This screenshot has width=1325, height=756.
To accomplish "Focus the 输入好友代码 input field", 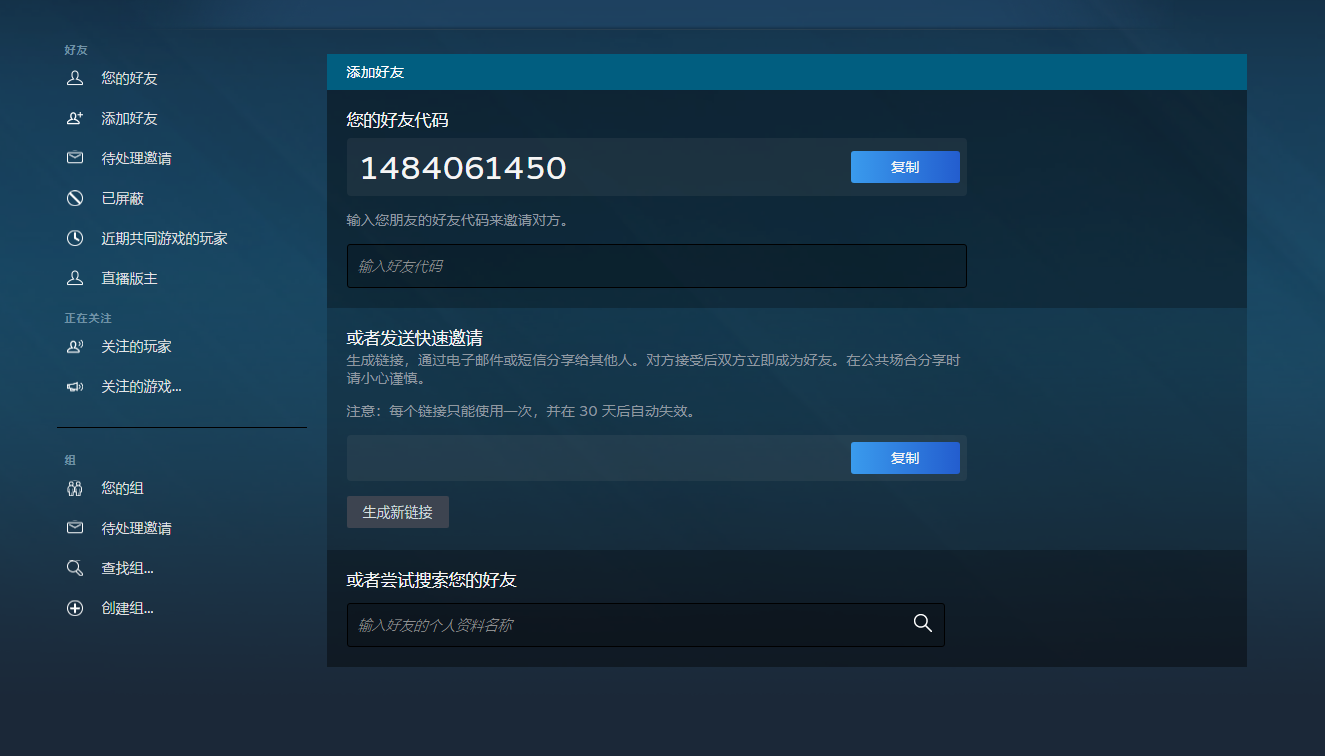I will tap(657, 266).
